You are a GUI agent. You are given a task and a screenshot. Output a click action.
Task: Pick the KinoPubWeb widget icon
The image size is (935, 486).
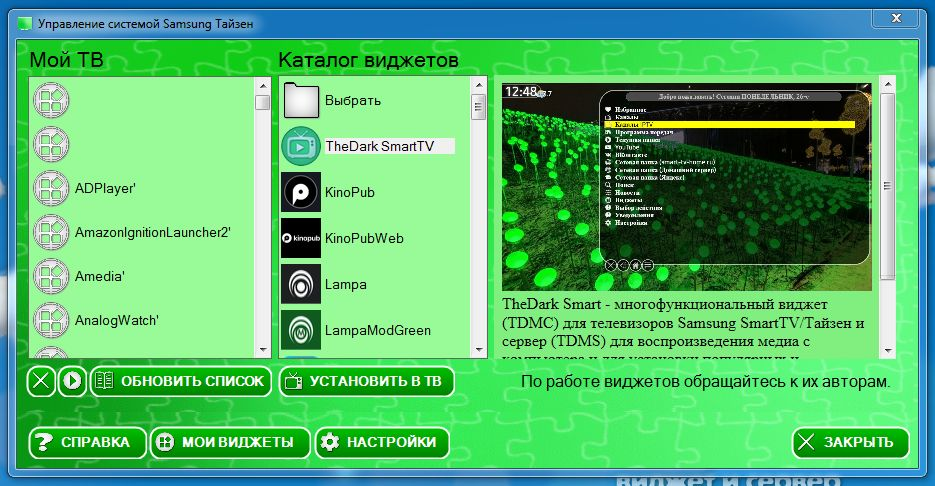click(x=301, y=238)
